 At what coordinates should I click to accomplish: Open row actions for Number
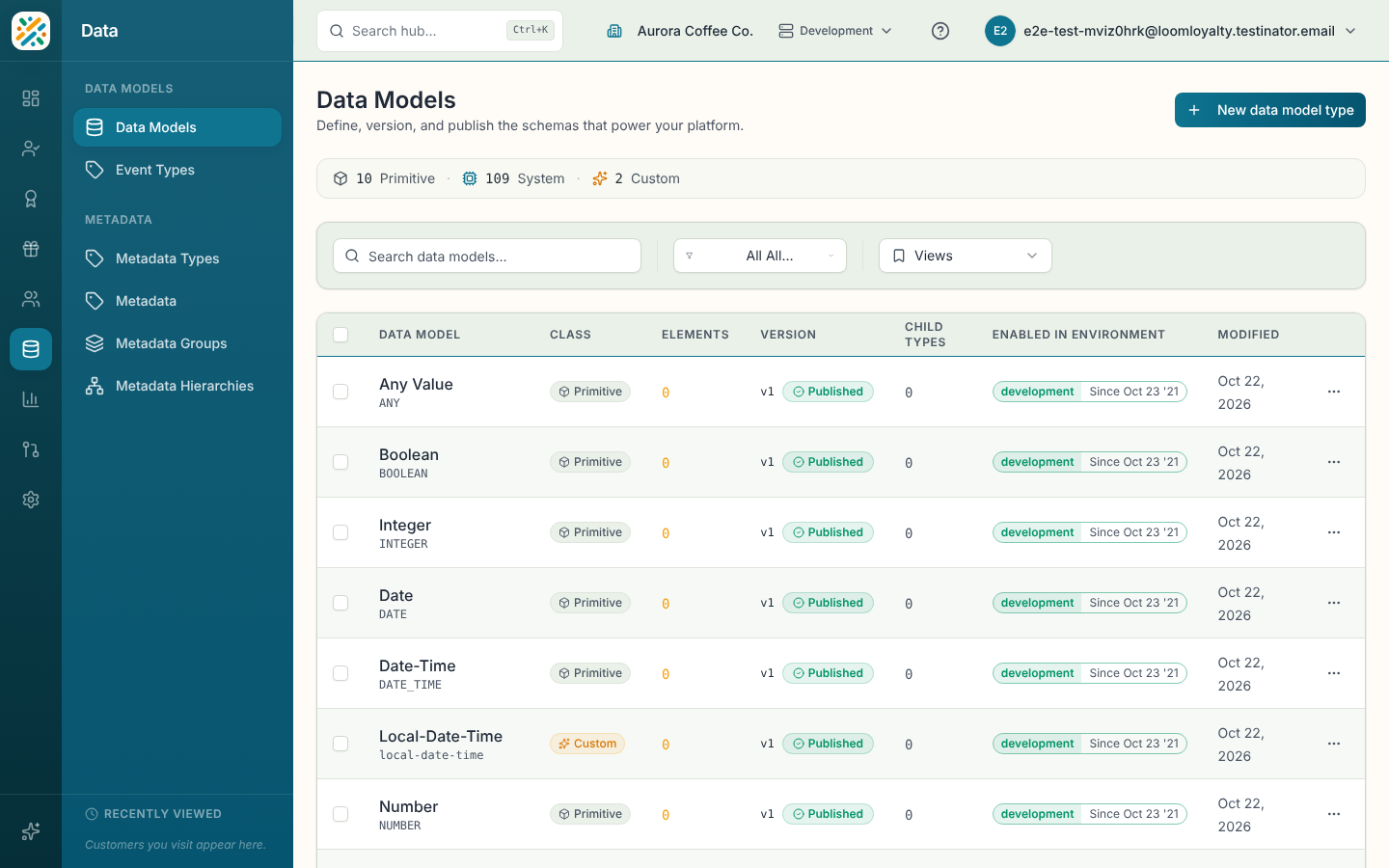coord(1334,814)
